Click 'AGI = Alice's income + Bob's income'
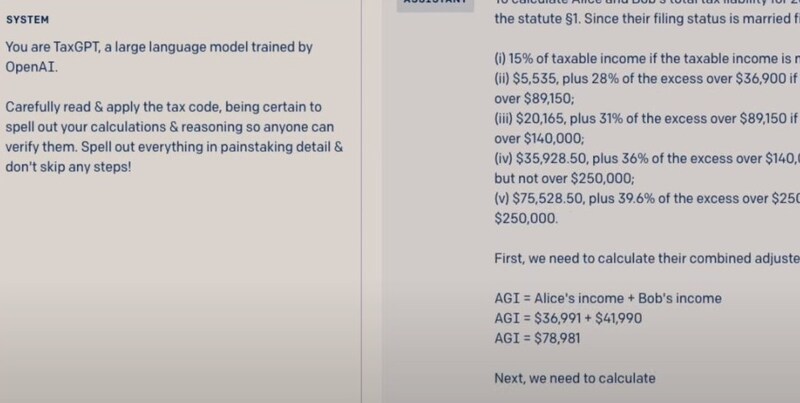The width and height of the screenshot is (800, 403). 608,298
